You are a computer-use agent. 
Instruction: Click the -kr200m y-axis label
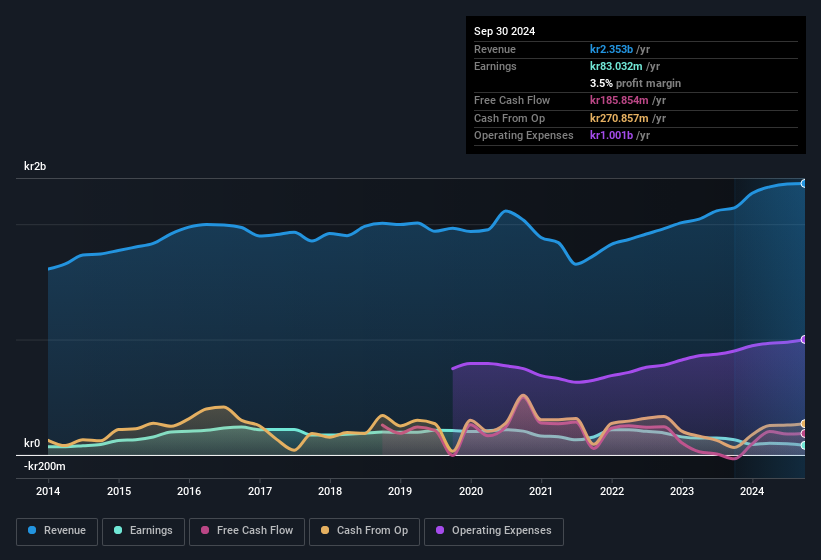45,466
